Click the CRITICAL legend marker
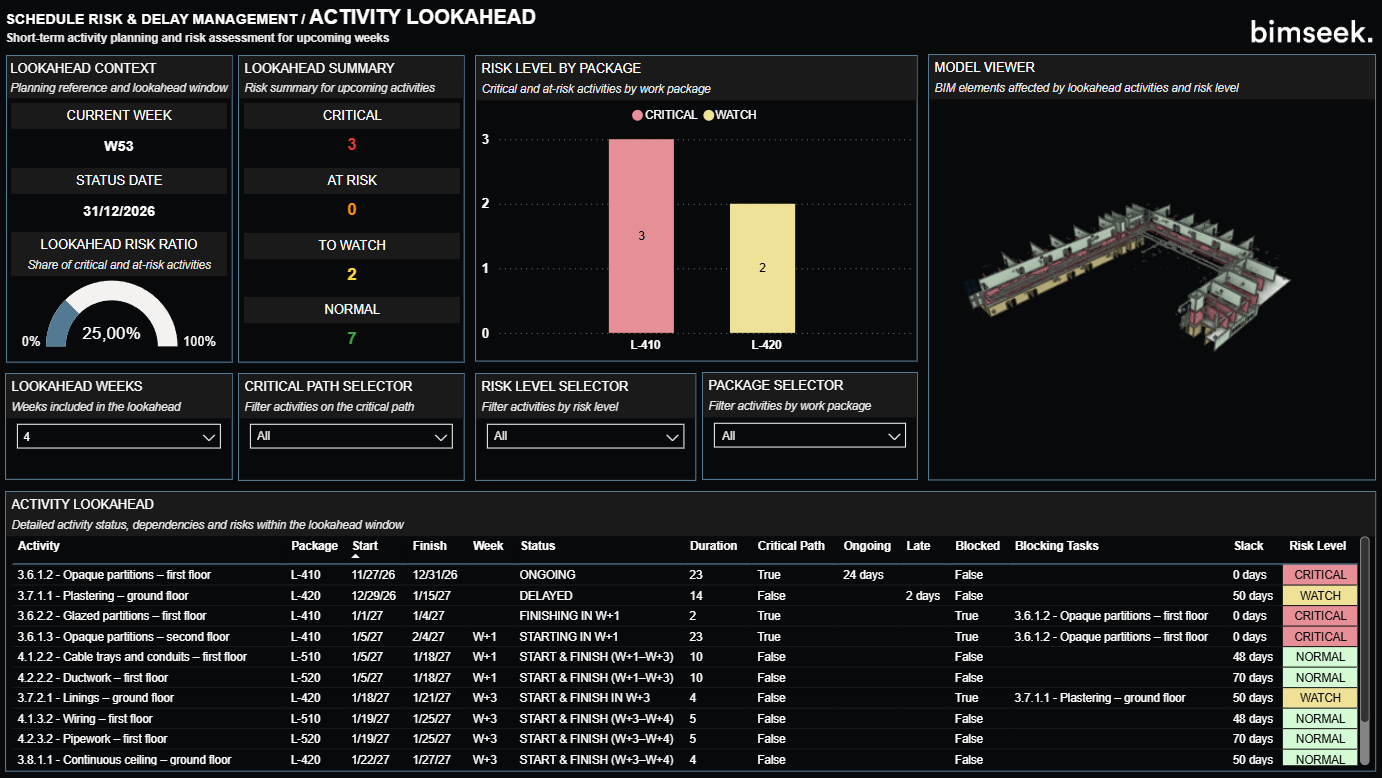 point(638,115)
